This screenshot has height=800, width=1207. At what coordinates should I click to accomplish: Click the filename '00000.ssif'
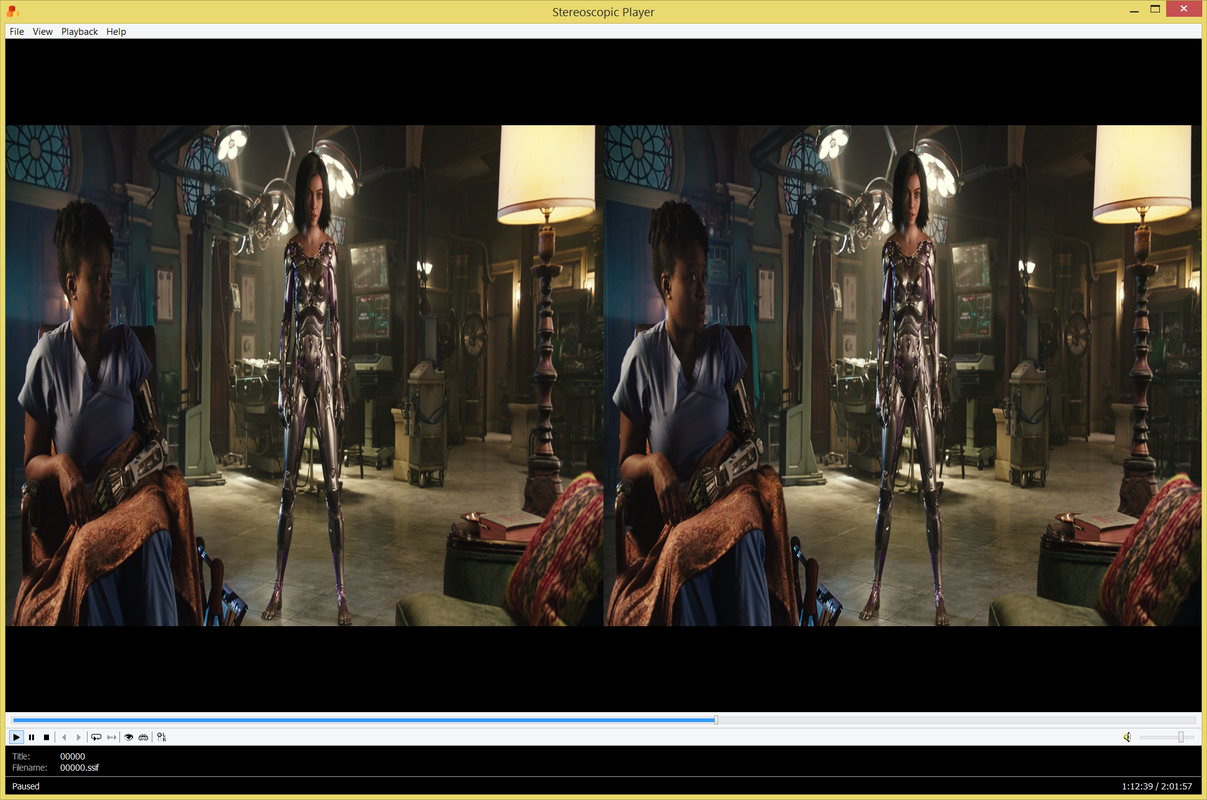(79, 767)
